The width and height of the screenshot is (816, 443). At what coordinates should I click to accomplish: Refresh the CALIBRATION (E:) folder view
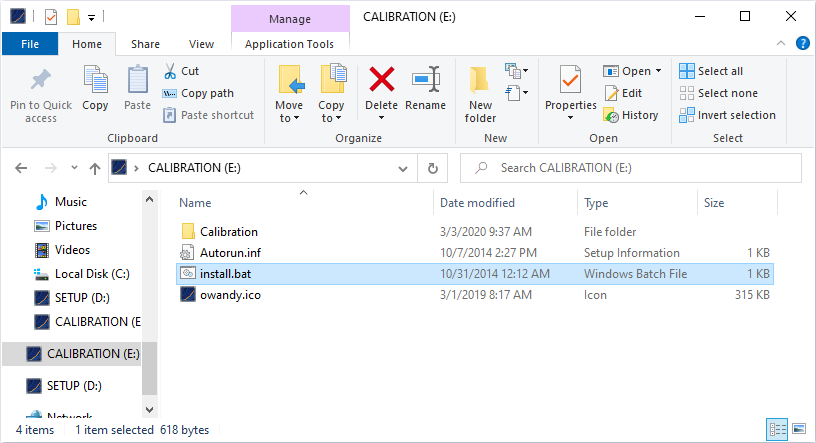432,168
